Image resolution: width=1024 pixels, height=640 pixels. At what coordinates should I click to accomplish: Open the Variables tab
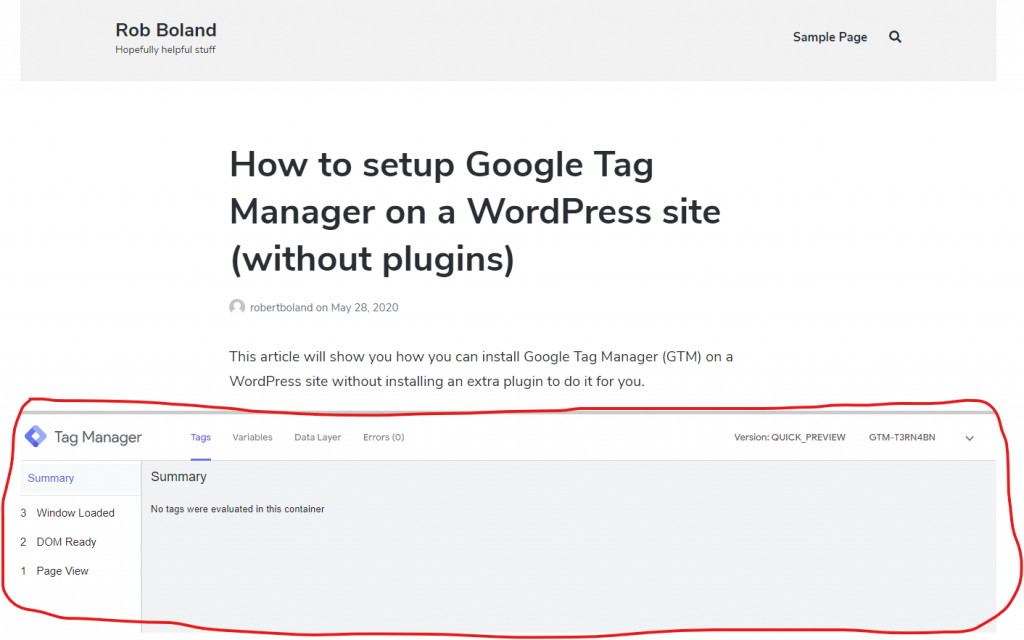pos(252,437)
